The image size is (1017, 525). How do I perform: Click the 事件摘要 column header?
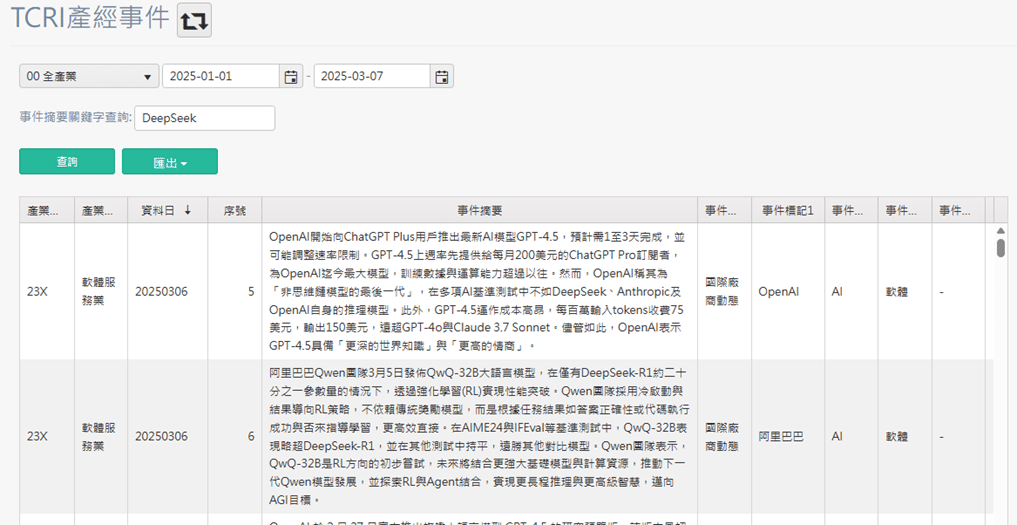pyautogui.click(x=479, y=210)
